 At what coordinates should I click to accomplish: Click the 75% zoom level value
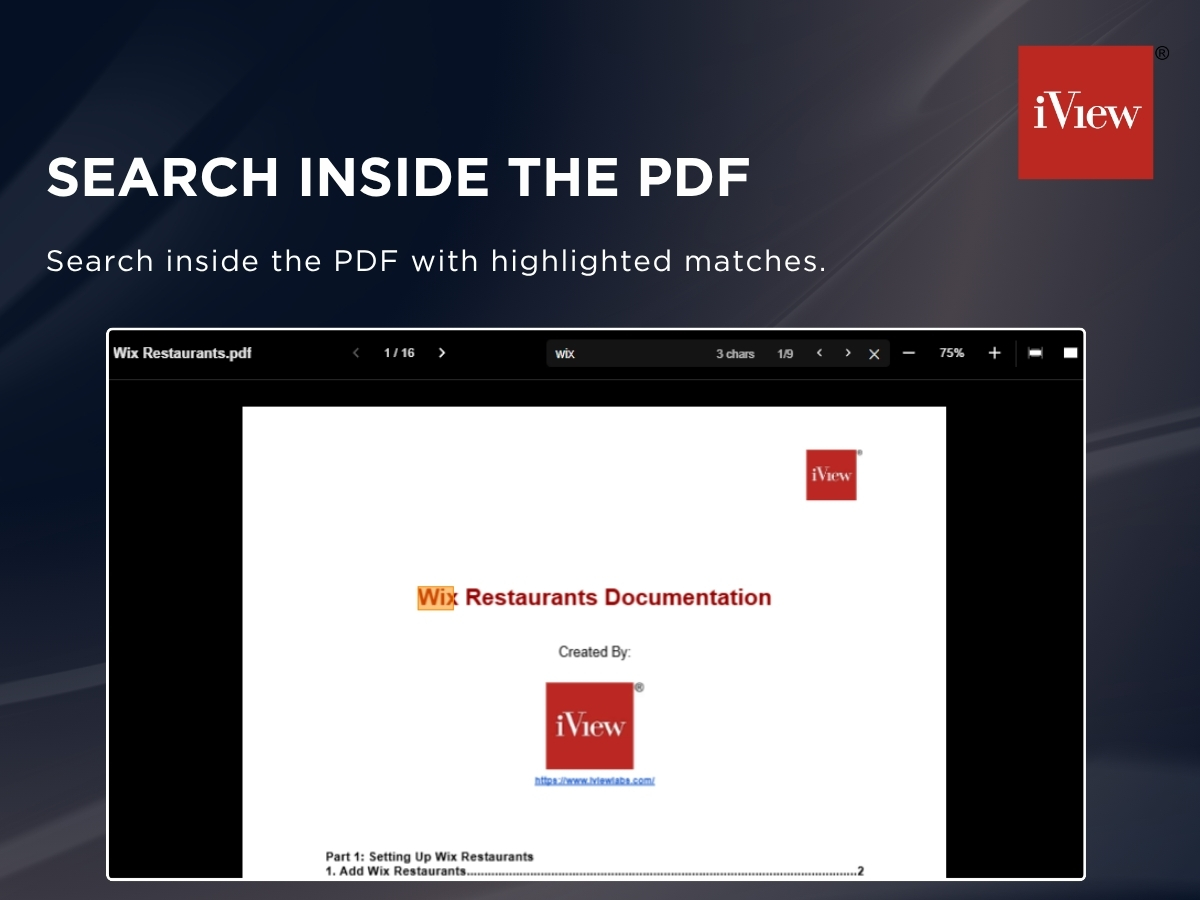click(951, 353)
